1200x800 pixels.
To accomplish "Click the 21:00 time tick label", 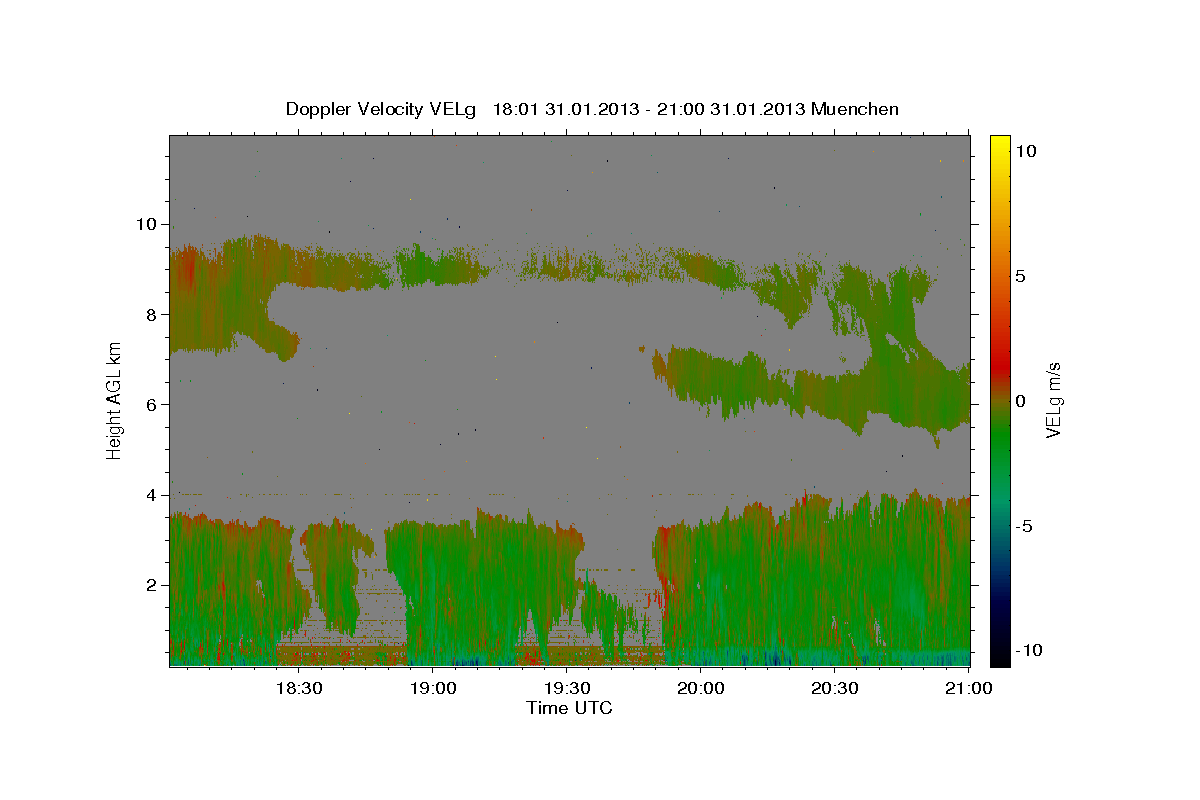I will [968, 688].
